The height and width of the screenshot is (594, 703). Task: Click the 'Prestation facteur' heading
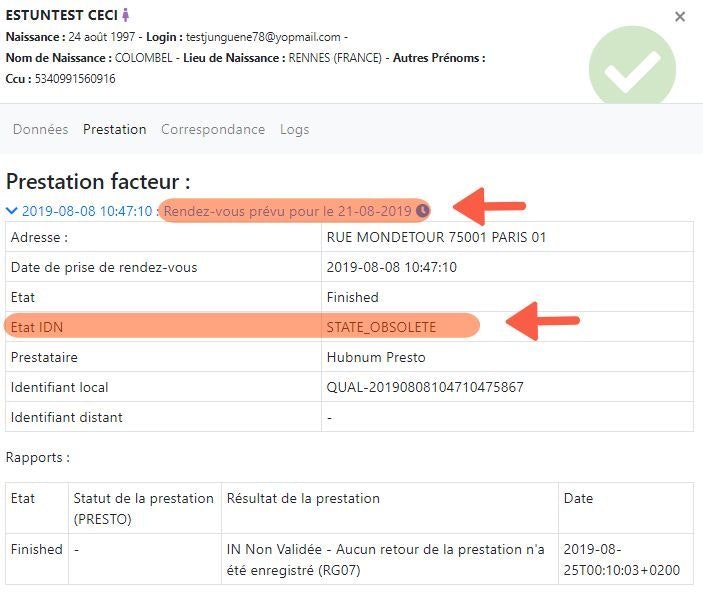[x=98, y=182]
